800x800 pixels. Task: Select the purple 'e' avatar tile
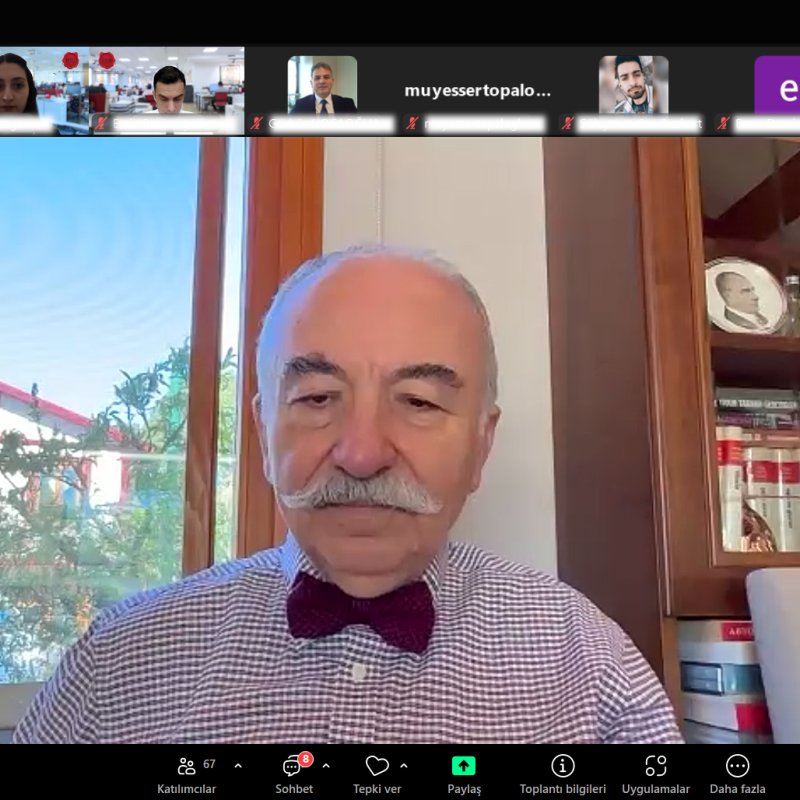pos(777,85)
